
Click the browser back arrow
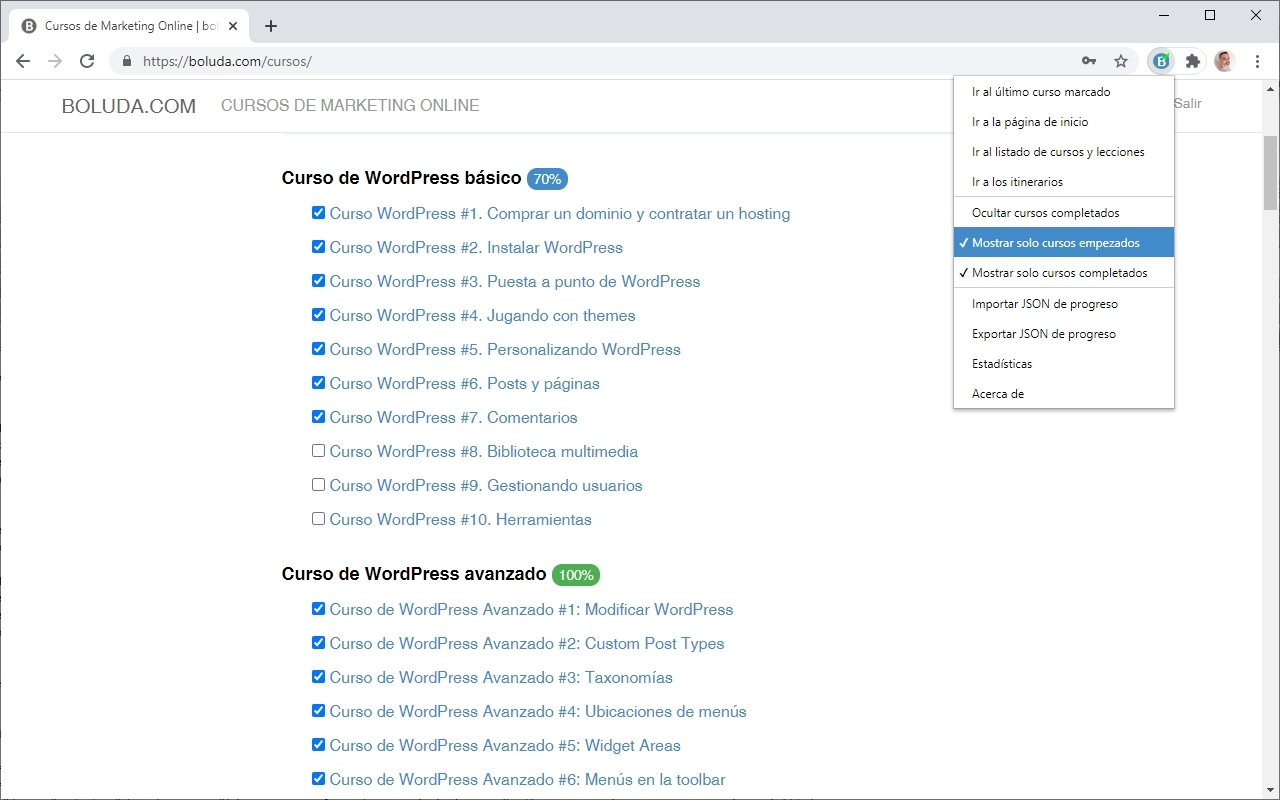(x=23, y=61)
